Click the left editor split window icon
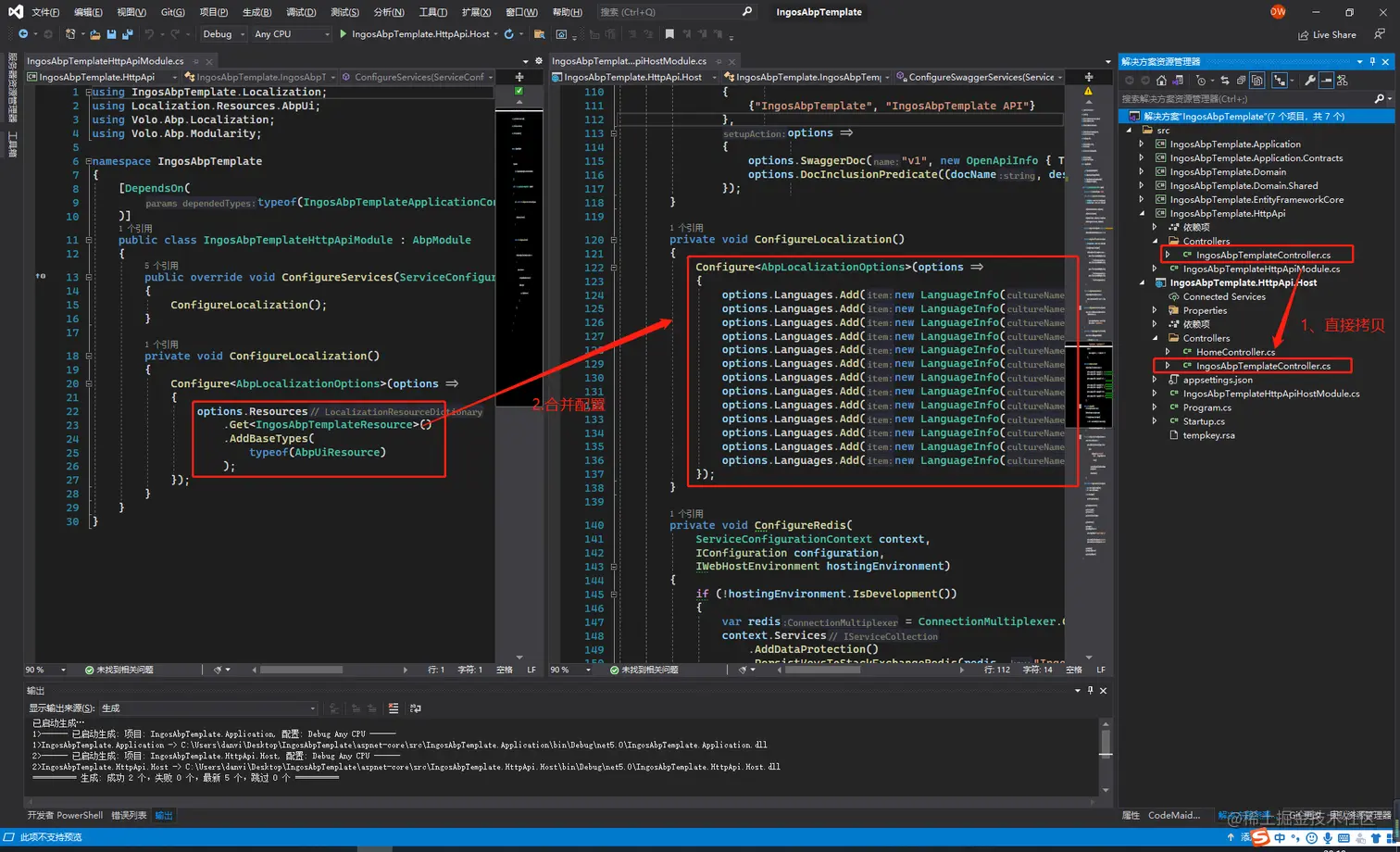The image size is (1400, 852). tap(519, 77)
